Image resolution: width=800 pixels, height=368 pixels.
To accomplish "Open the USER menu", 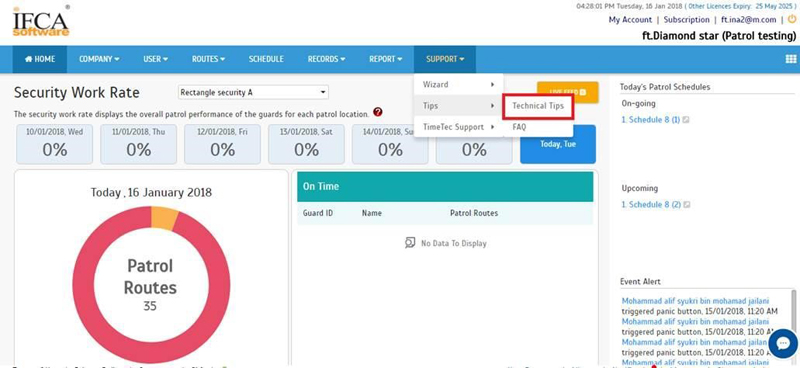I will pos(155,59).
